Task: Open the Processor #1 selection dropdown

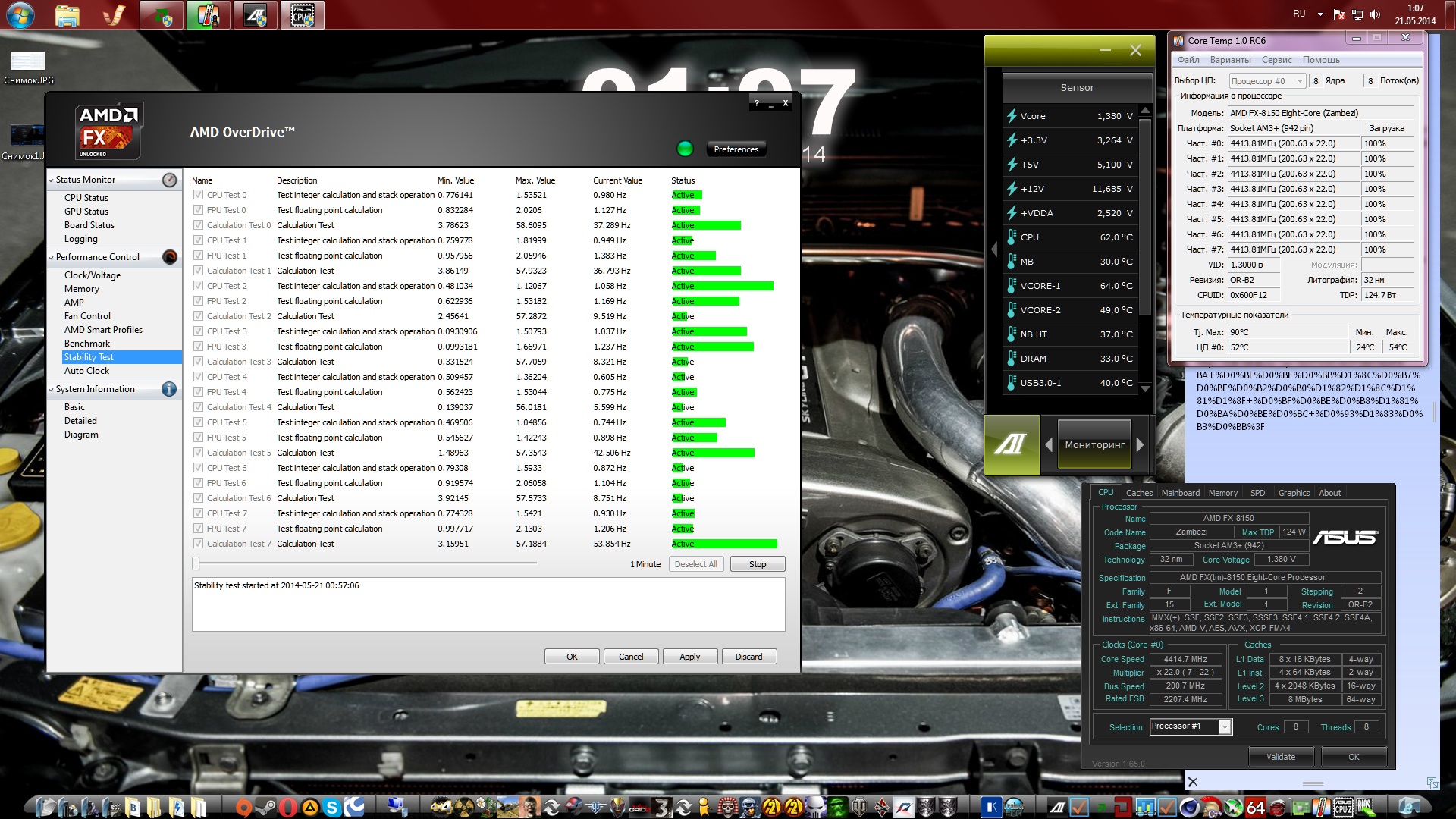Action: tap(1191, 726)
